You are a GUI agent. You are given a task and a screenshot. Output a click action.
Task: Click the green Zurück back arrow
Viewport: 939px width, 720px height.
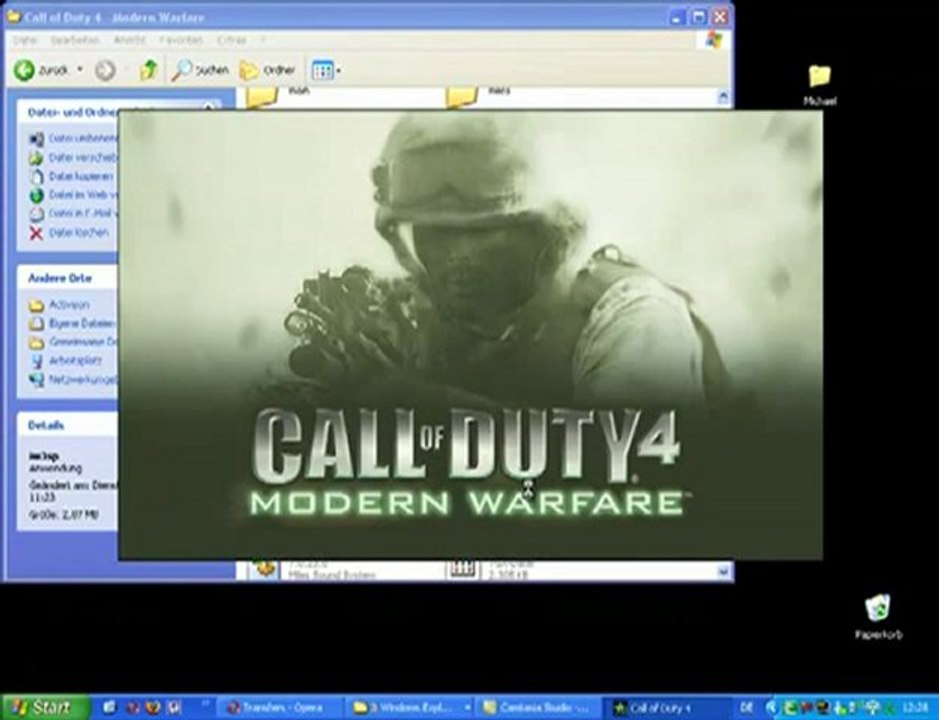click(x=25, y=70)
